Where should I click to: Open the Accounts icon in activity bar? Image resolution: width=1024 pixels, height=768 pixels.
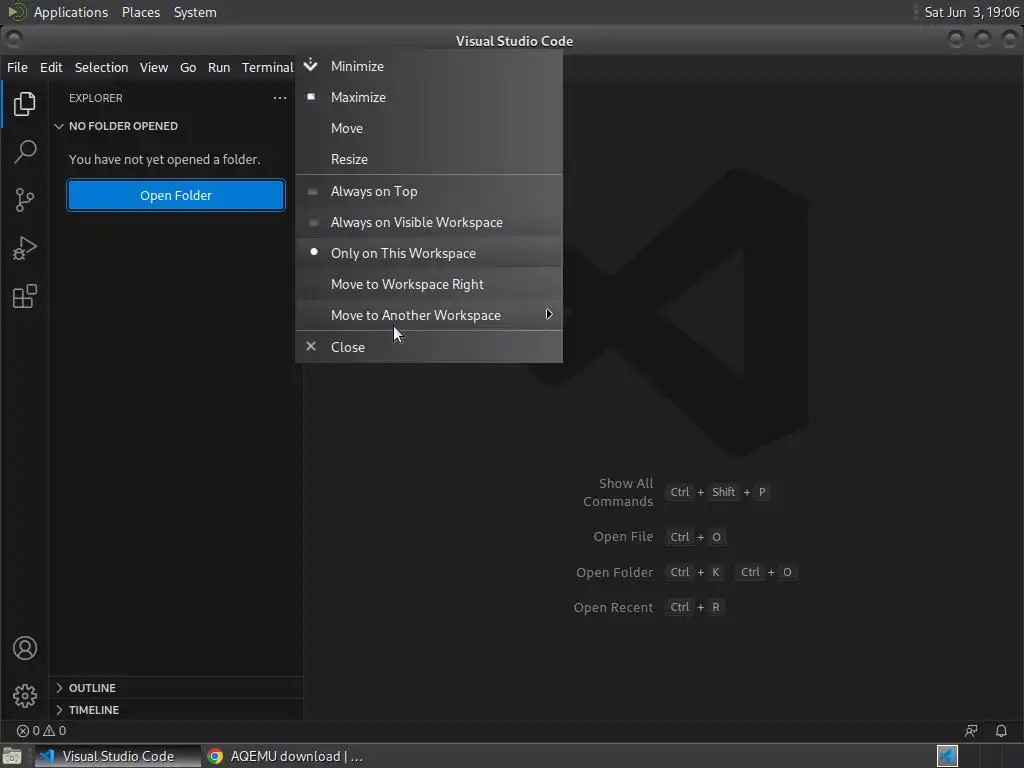coord(24,648)
